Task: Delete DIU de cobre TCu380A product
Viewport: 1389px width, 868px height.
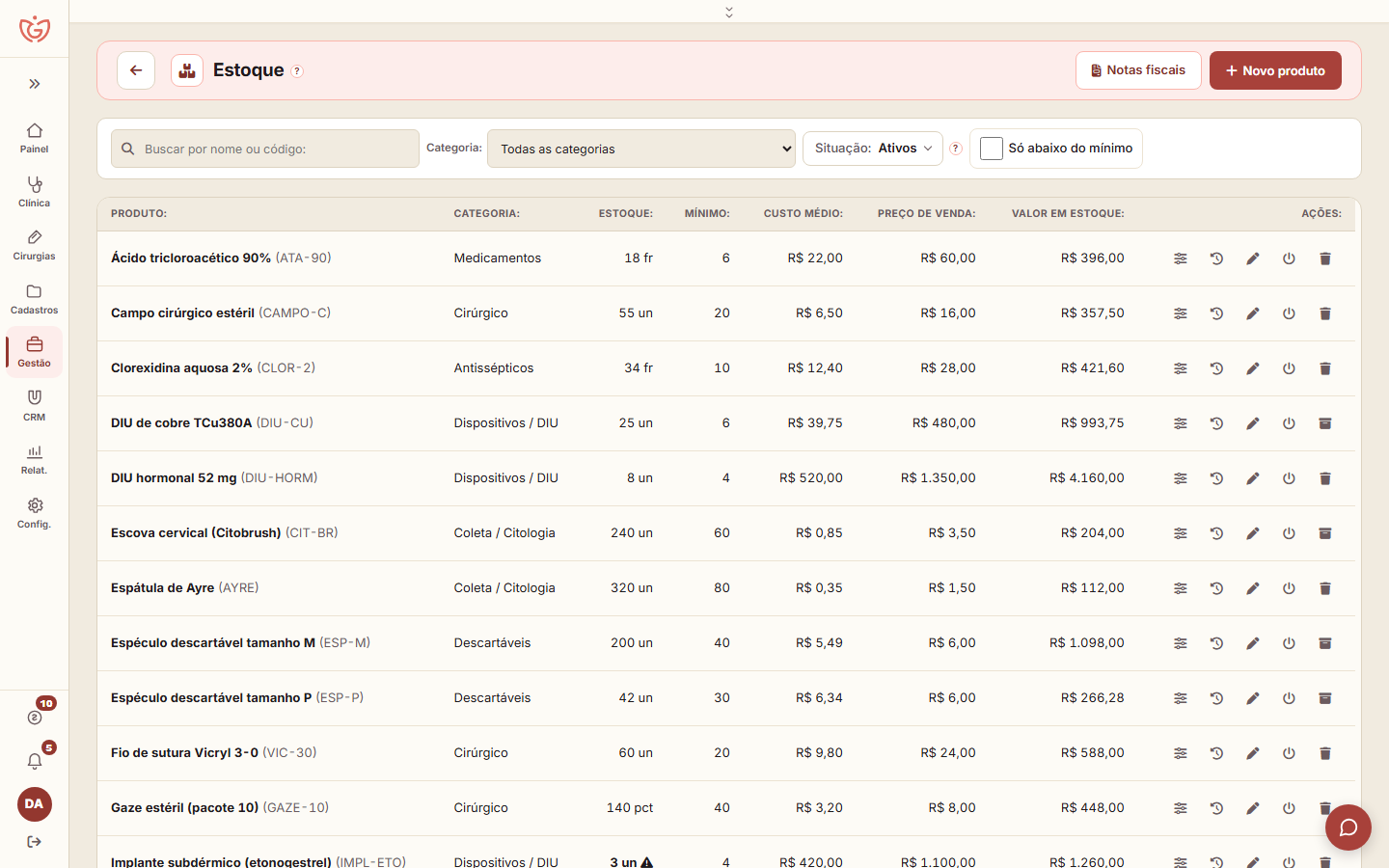Action: click(x=1324, y=423)
